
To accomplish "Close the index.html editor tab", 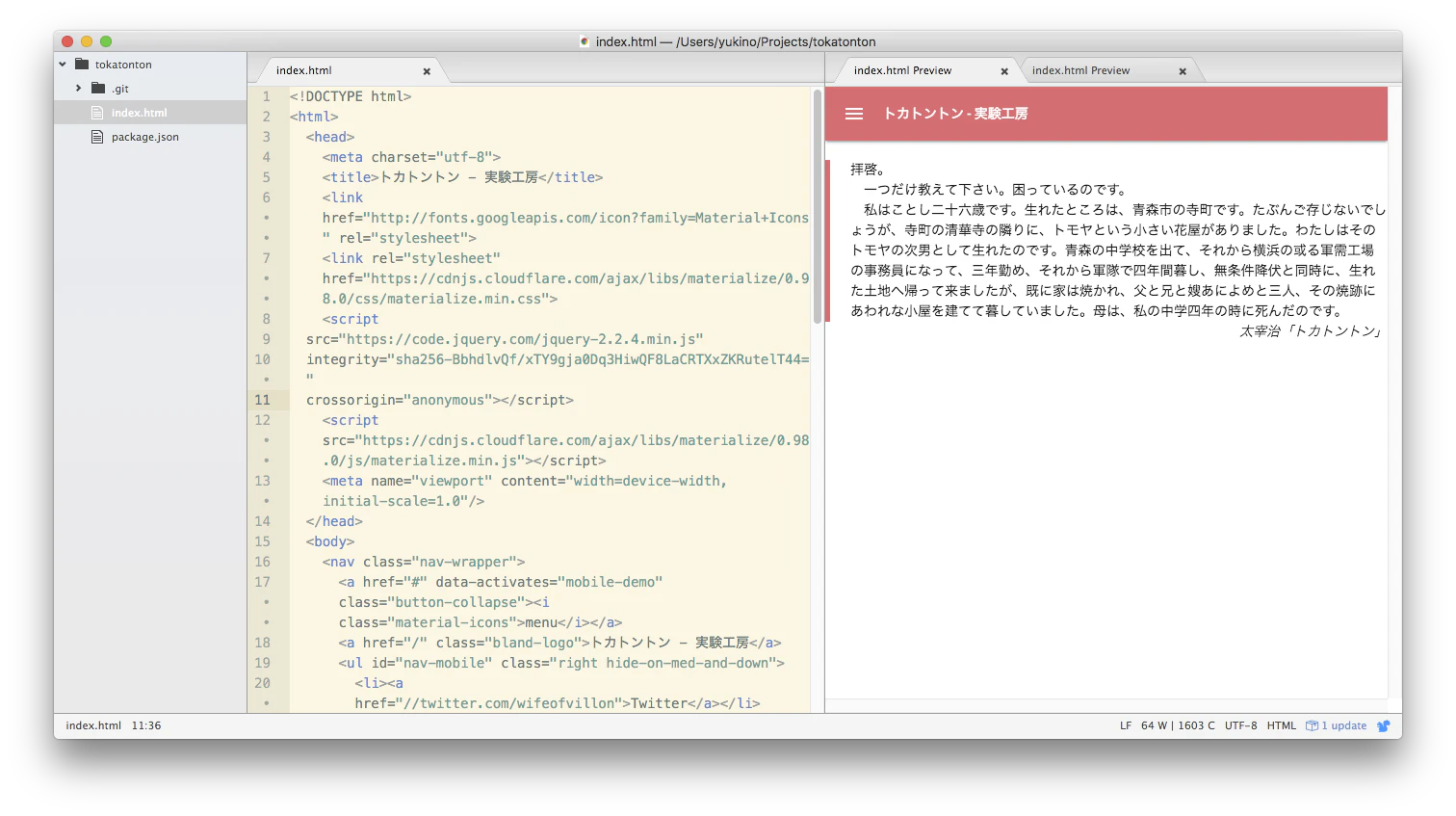I will click(427, 71).
